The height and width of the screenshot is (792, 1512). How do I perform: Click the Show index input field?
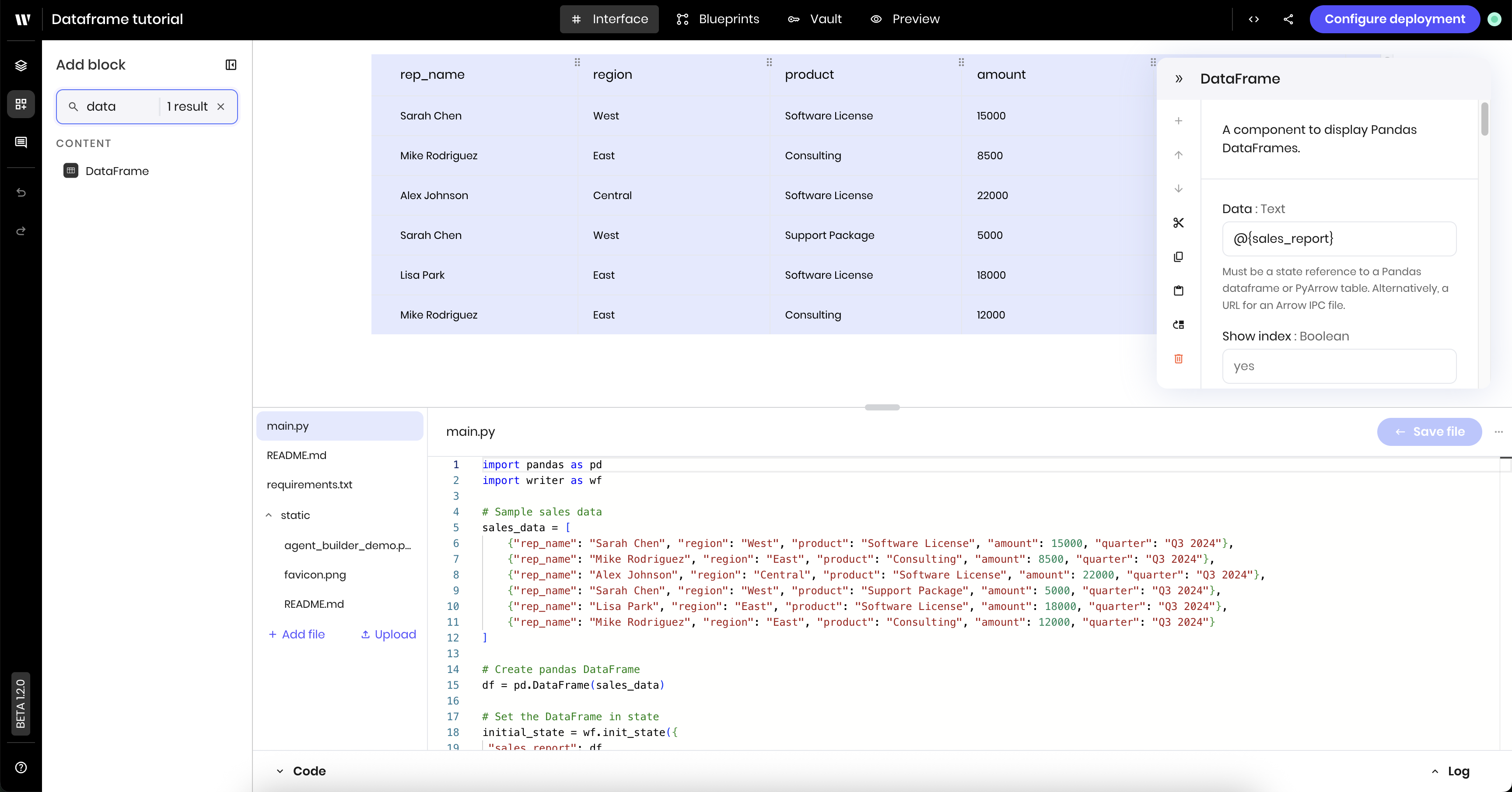1338,366
